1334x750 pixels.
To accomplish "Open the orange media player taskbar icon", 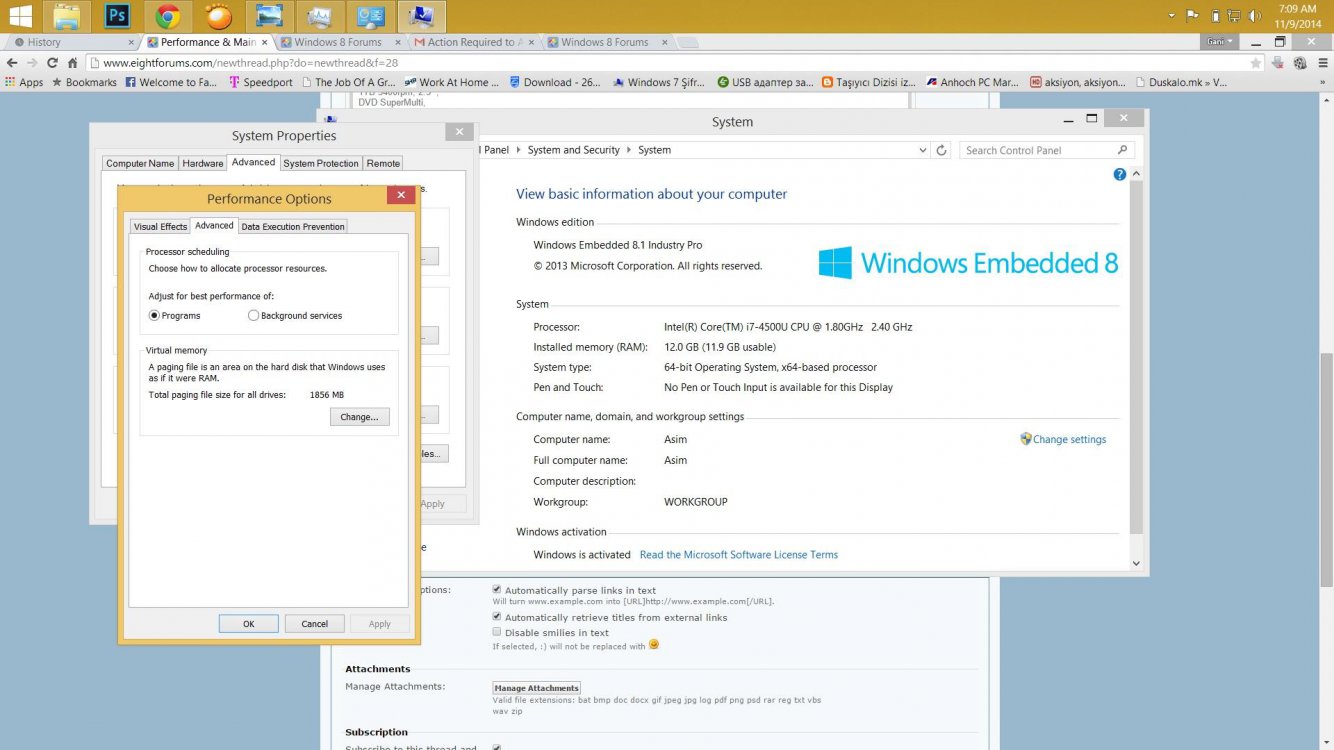I will point(217,16).
